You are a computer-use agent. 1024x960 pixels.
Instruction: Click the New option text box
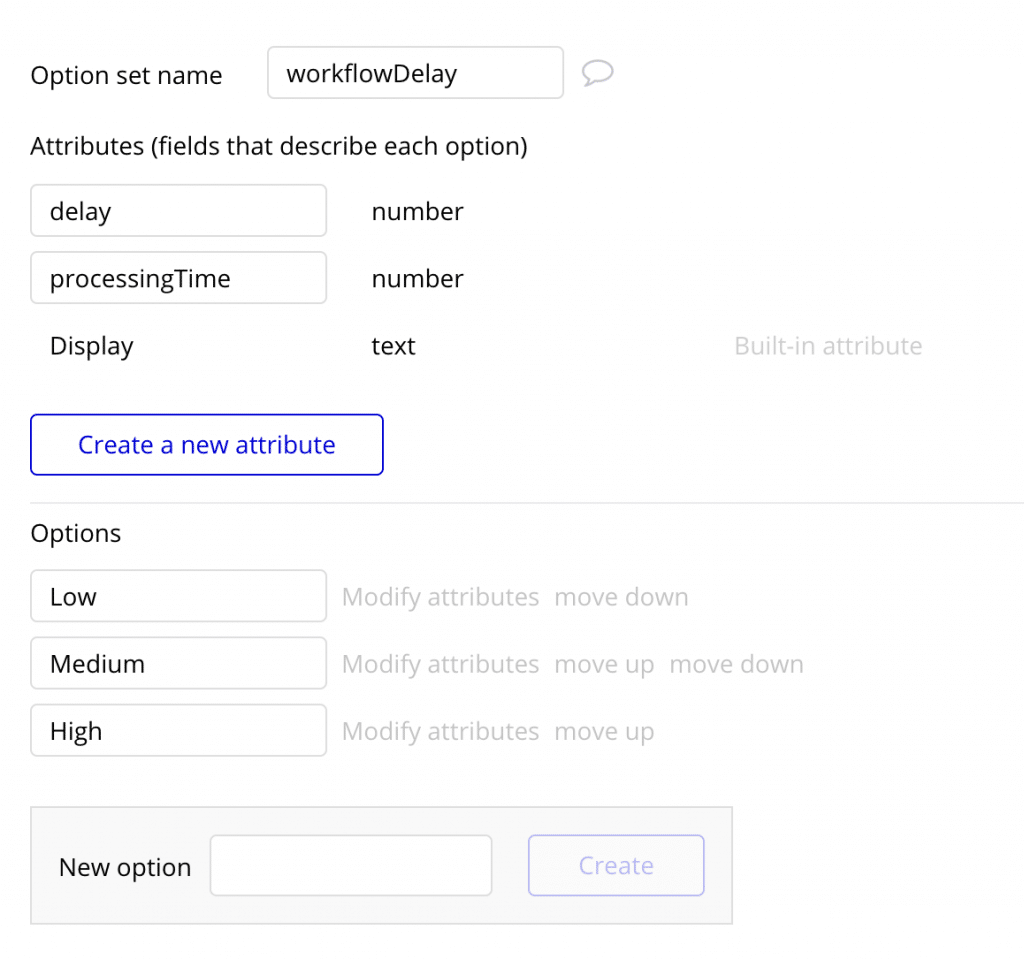pyautogui.click(x=350, y=865)
